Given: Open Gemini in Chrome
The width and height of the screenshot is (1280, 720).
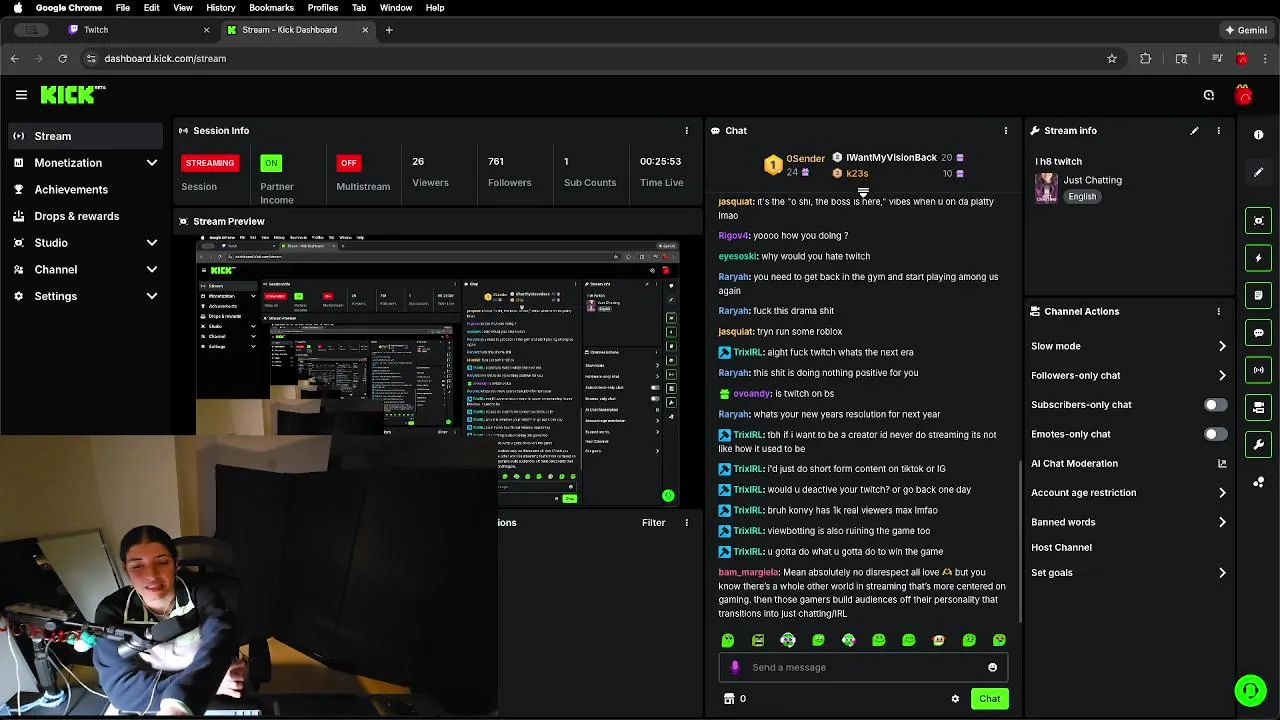Looking at the screenshot, I should click(1246, 30).
